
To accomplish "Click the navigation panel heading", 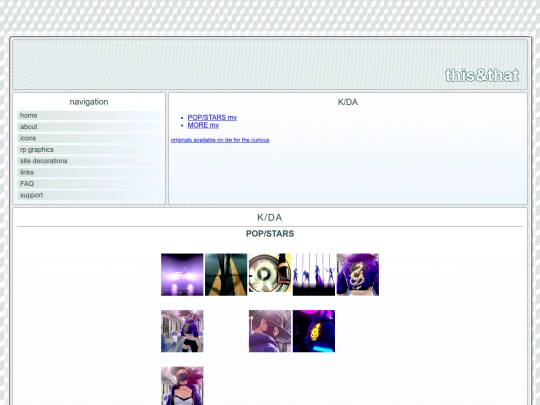I will (89, 102).
